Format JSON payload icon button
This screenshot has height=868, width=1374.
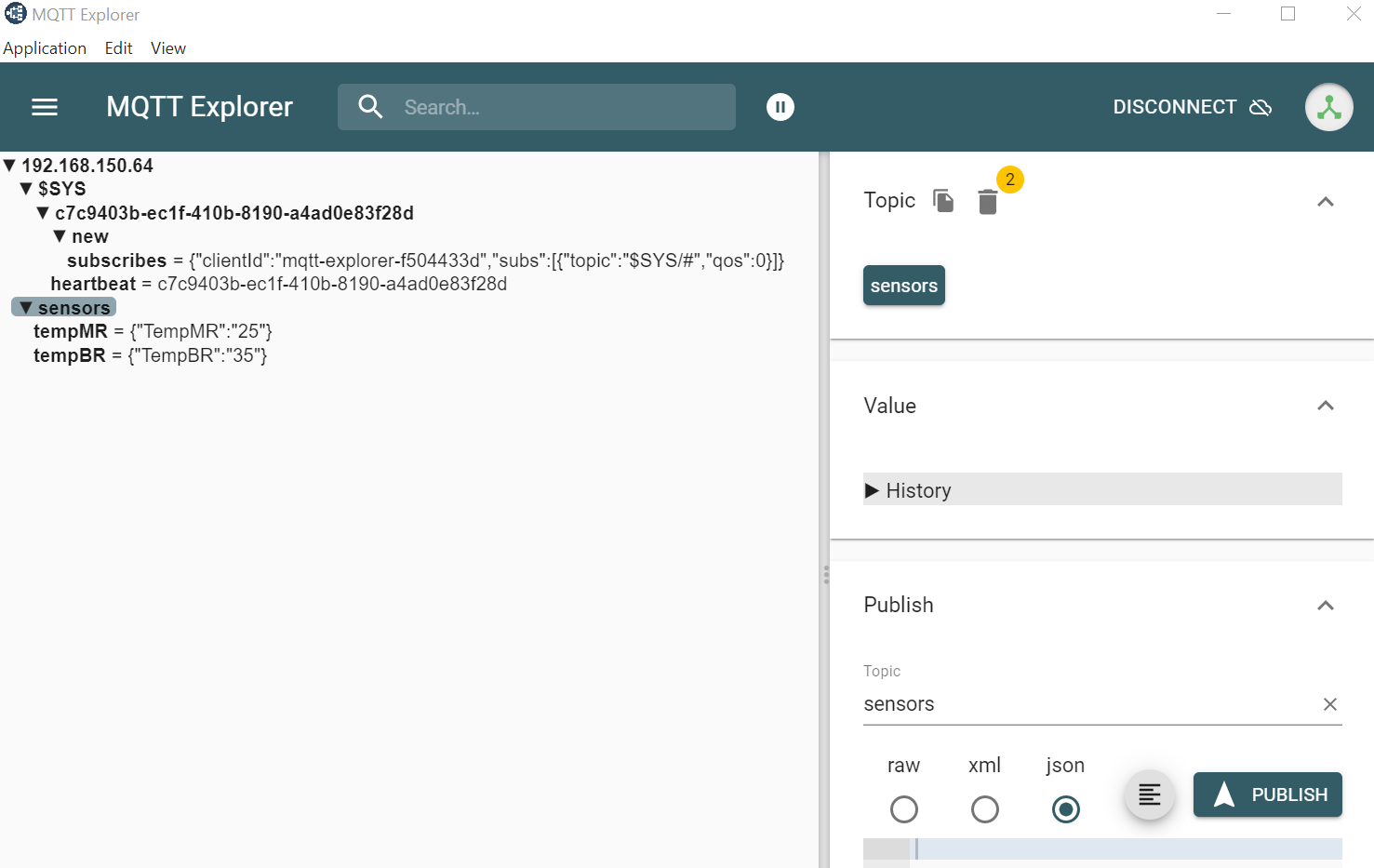(1150, 795)
